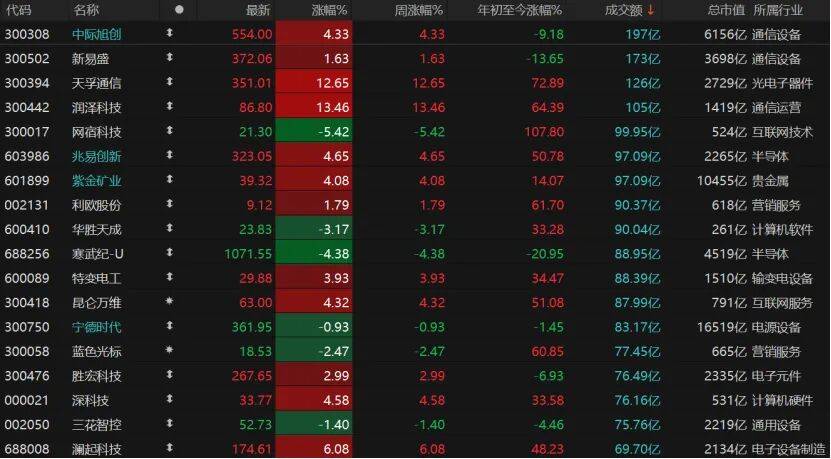Click marker icon in 寒武纪-U row
831x459 pixels.
[170, 252]
